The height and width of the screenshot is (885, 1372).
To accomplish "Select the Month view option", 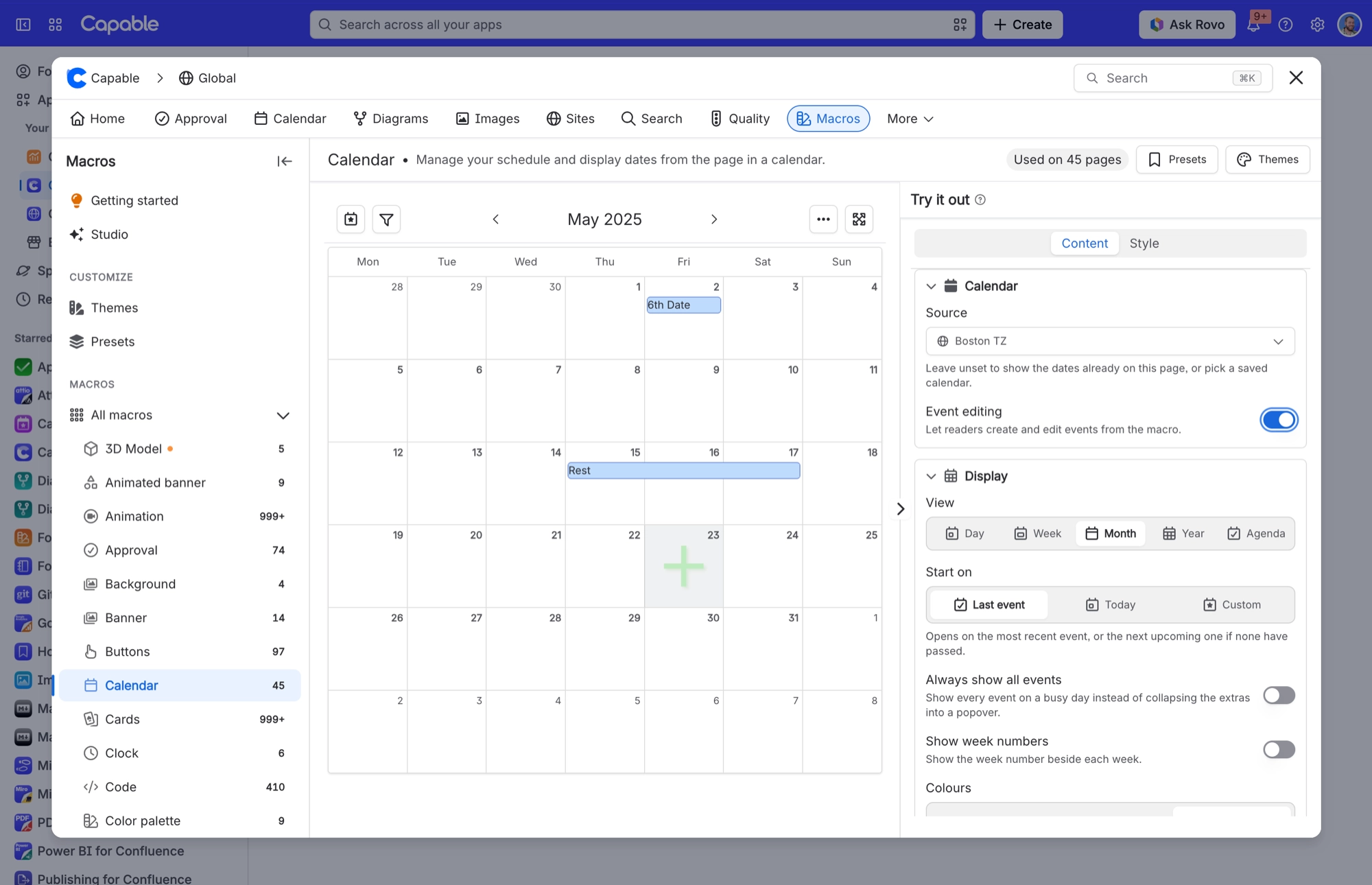I will [x=1111, y=534].
